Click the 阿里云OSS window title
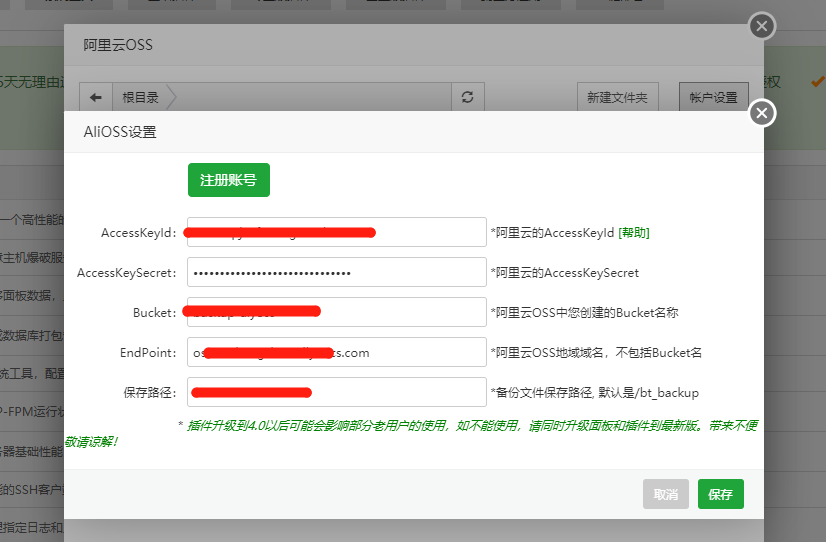The width and height of the screenshot is (826, 542). point(118,45)
